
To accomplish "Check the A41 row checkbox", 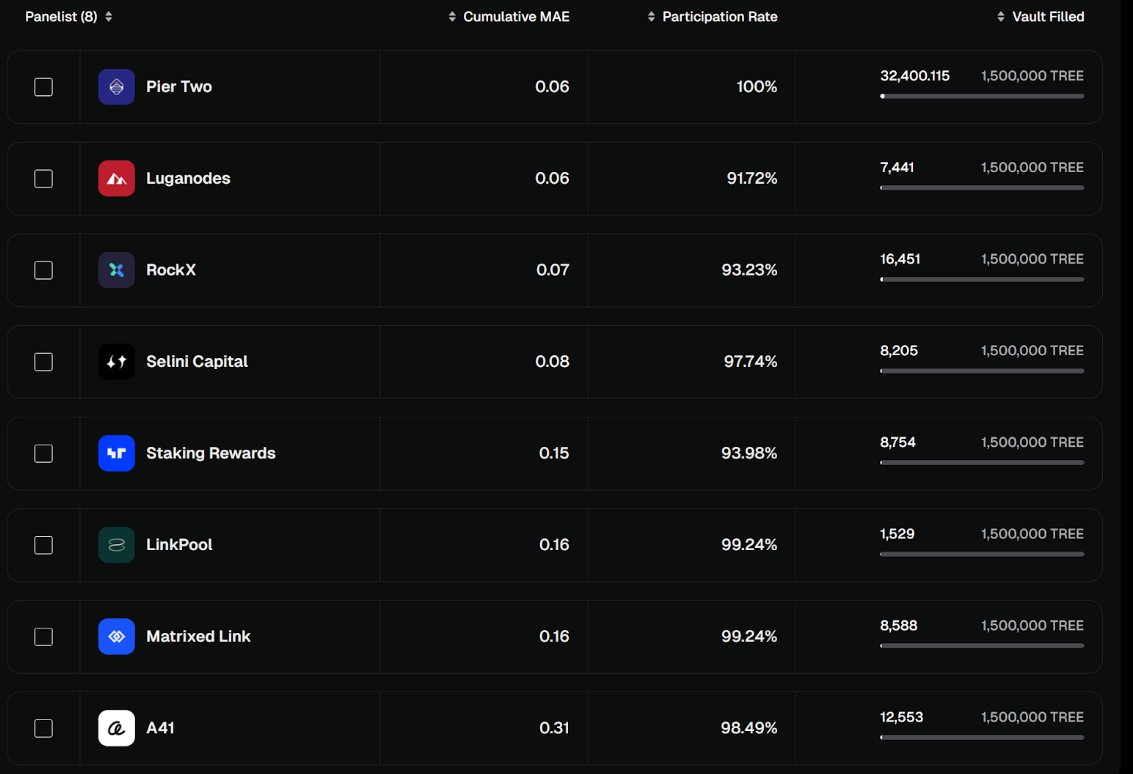I will (43, 728).
